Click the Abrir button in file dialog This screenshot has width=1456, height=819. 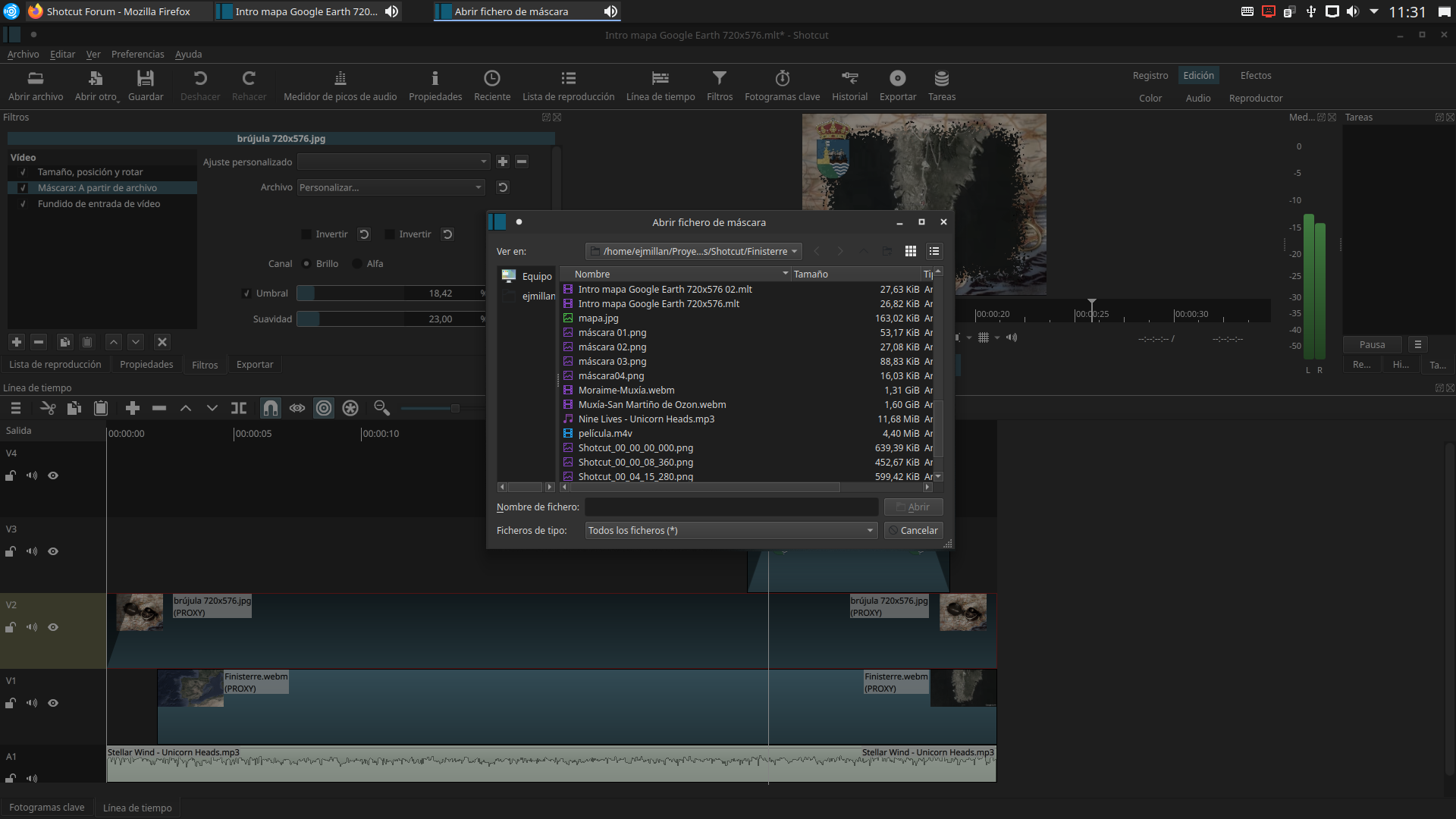pyautogui.click(x=913, y=507)
